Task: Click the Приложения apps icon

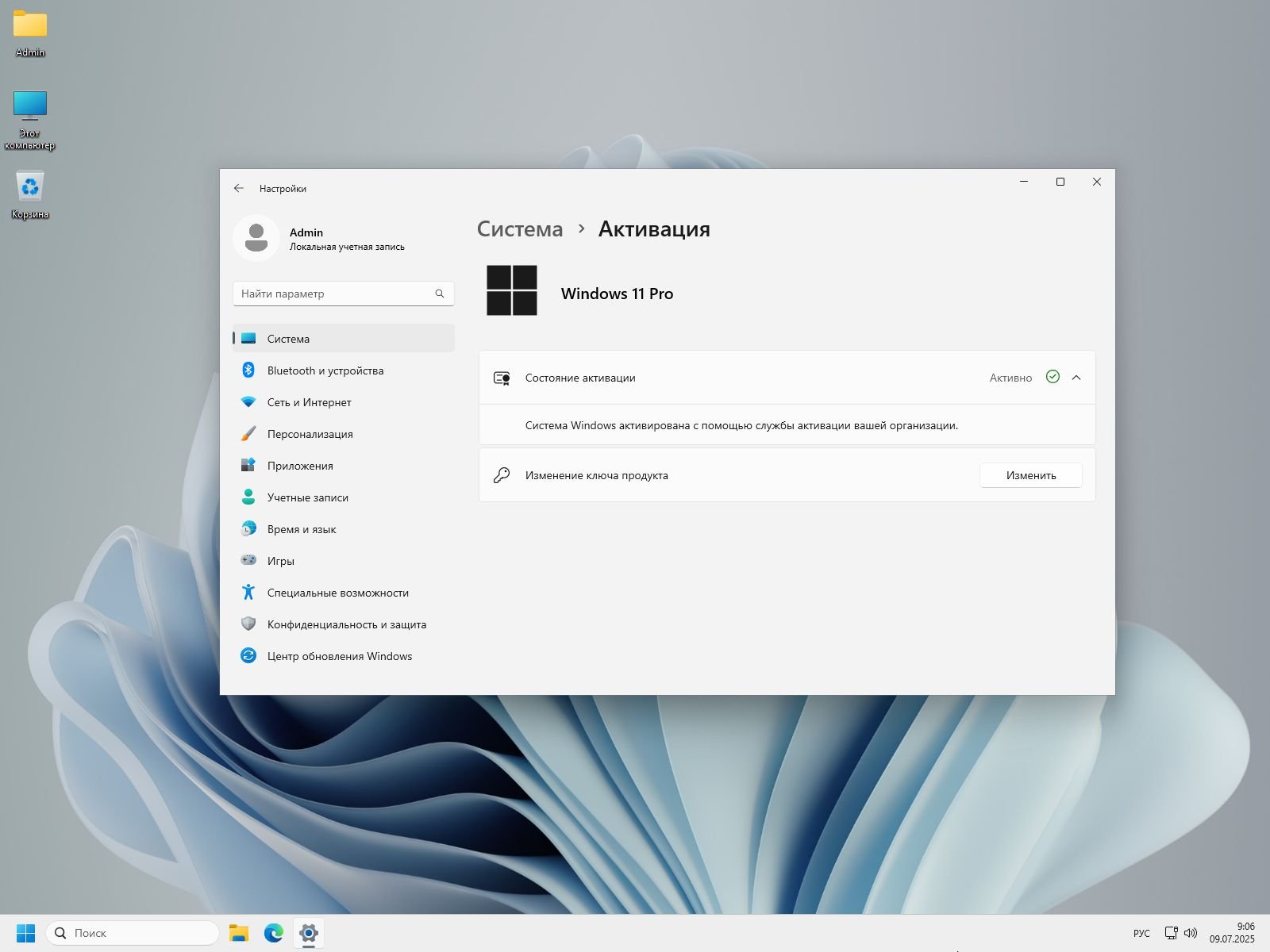Action: click(248, 465)
